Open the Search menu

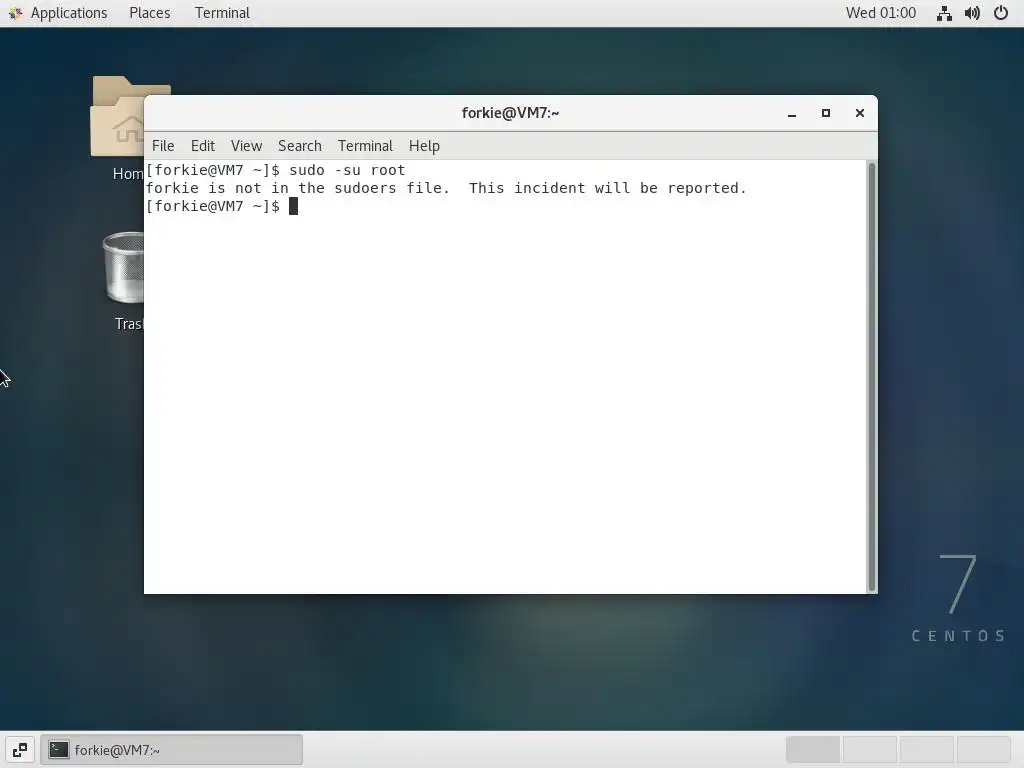[300, 146]
